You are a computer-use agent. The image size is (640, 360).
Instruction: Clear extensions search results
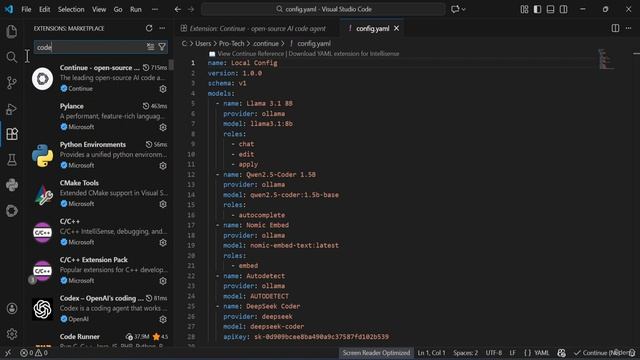point(150,47)
